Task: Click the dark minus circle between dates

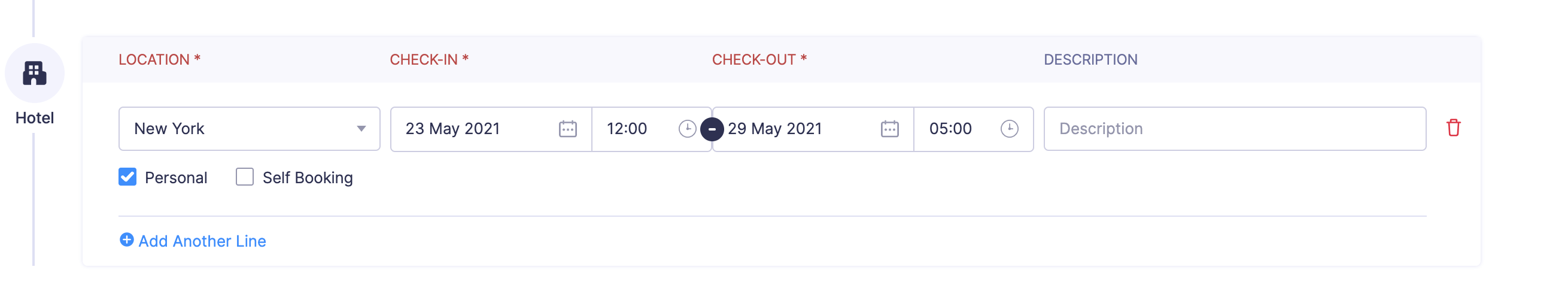Action: tap(712, 129)
